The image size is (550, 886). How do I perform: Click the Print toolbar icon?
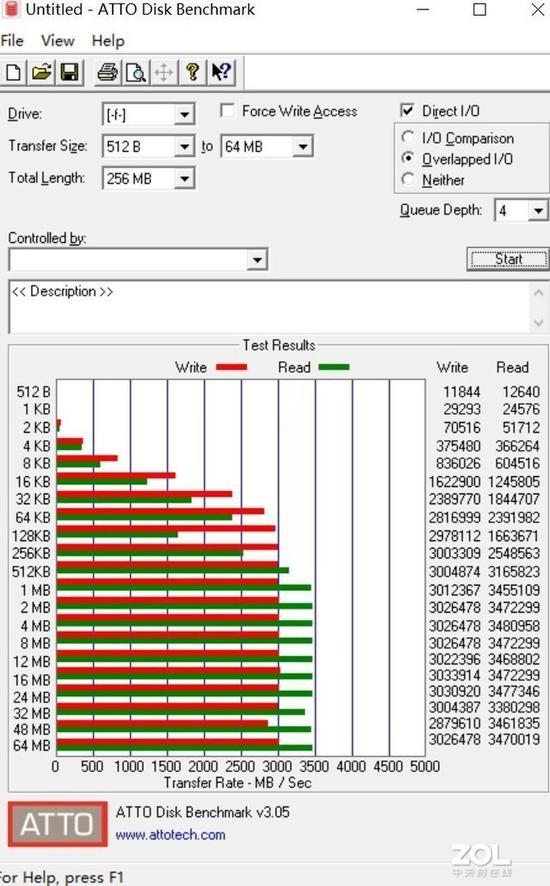pos(107,72)
